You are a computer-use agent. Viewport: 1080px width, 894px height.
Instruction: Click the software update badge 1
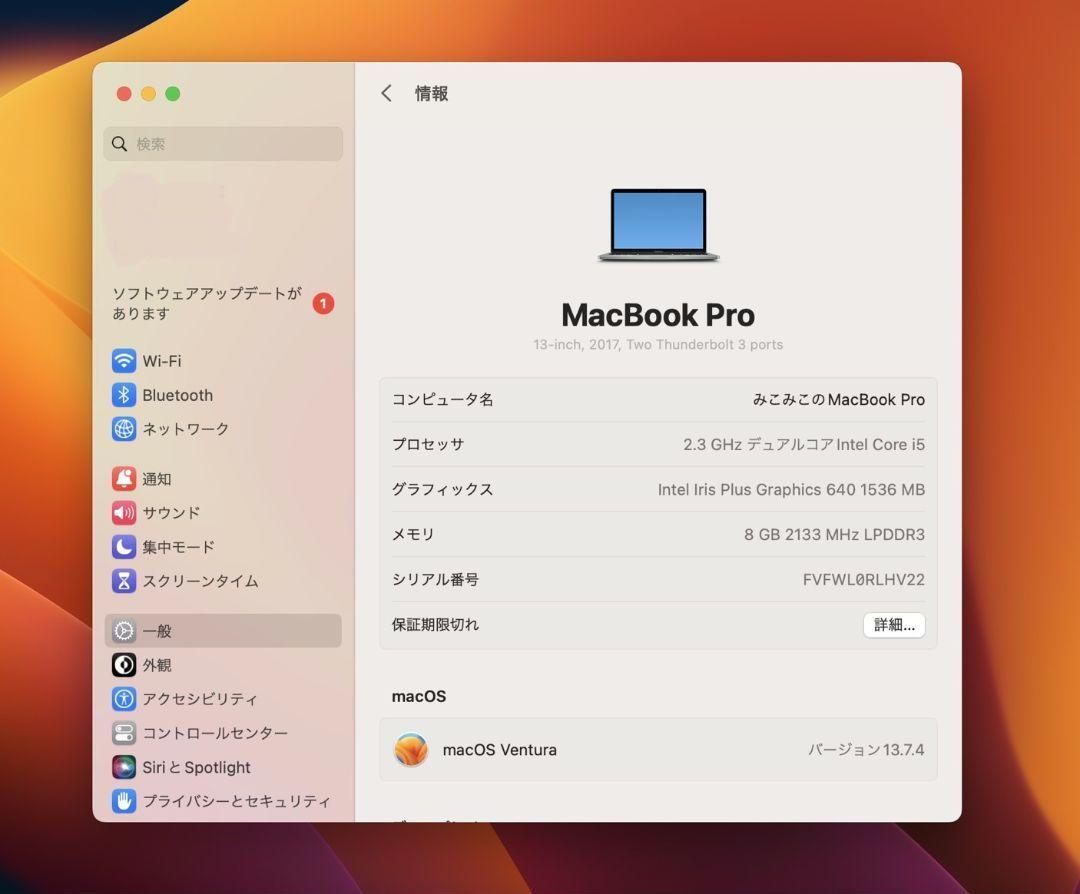click(323, 304)
